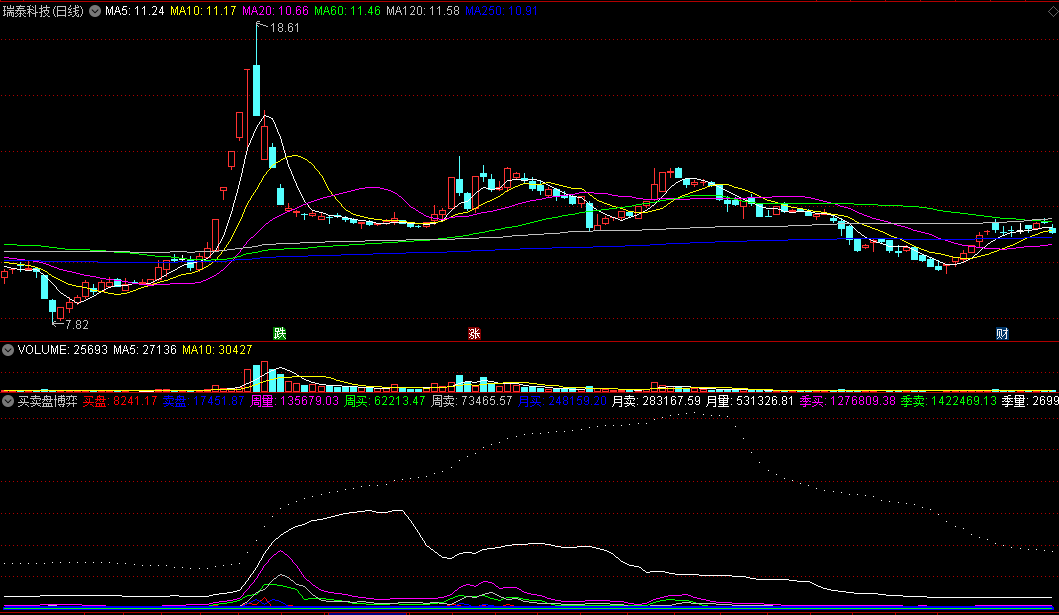
Task: Click the VOLUME: 25693 label
Action: (x=62, y=350)
